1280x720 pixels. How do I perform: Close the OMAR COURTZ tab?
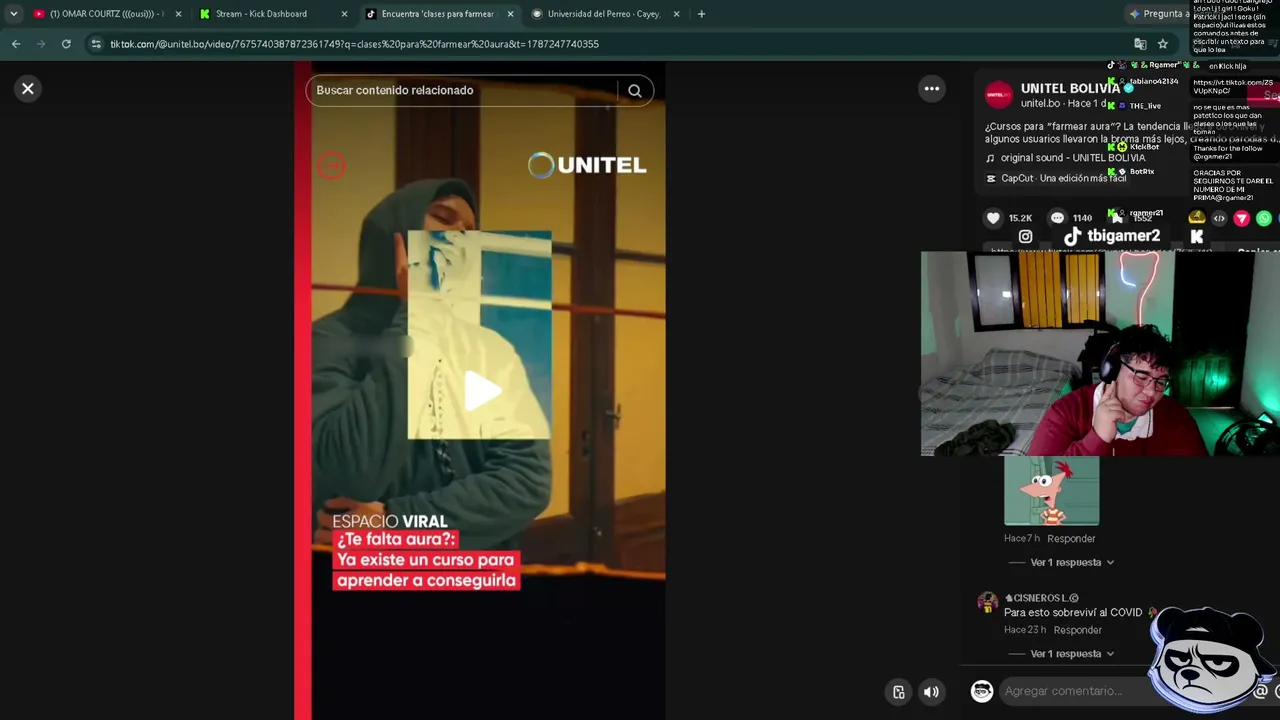[178, 14]
